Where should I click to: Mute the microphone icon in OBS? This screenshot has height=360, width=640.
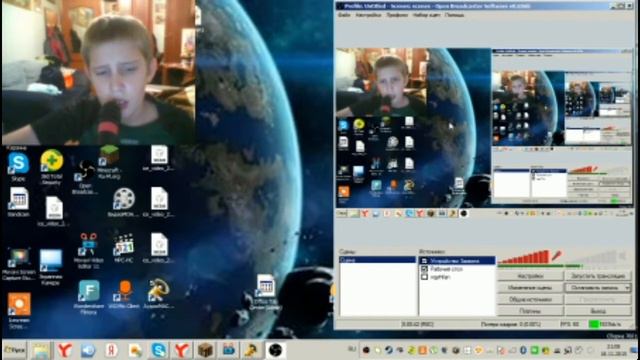coord(557,256)
